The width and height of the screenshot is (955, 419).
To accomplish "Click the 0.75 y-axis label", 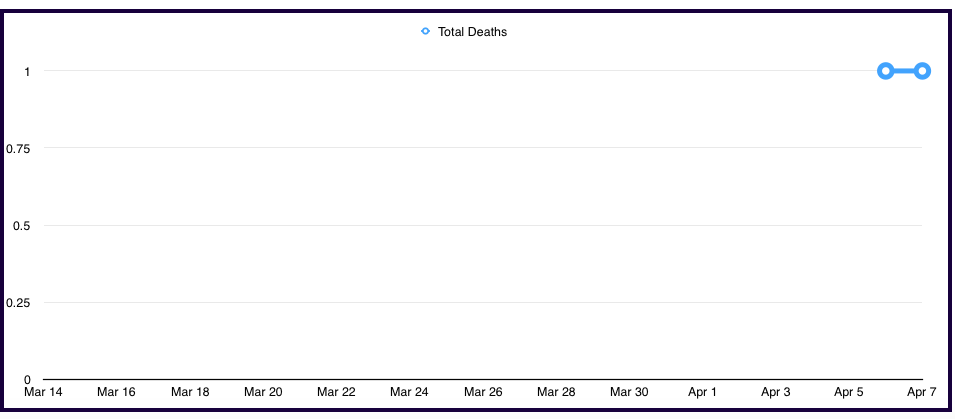I will [18, 149].
